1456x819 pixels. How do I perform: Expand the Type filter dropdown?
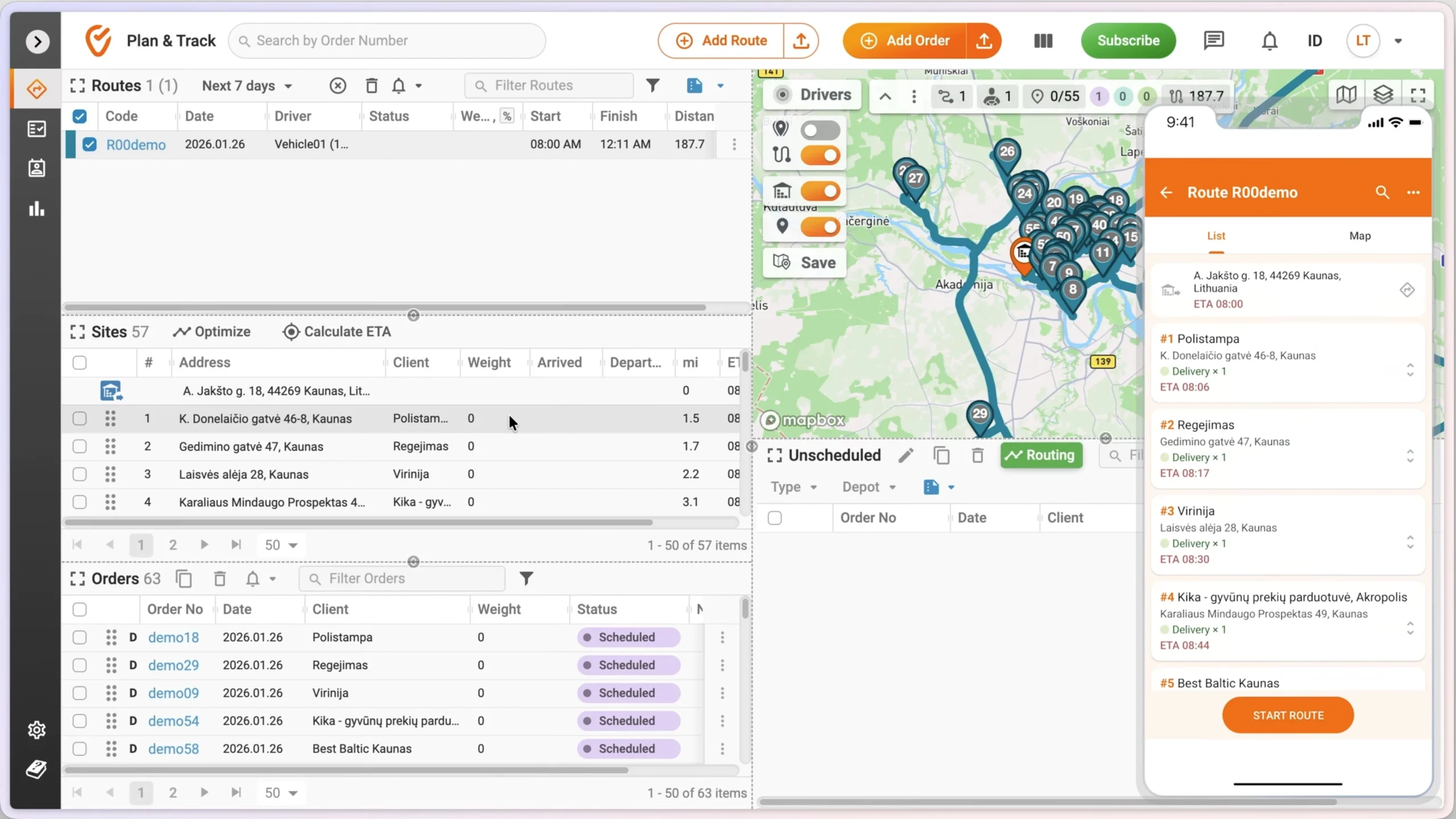point(793,487)
